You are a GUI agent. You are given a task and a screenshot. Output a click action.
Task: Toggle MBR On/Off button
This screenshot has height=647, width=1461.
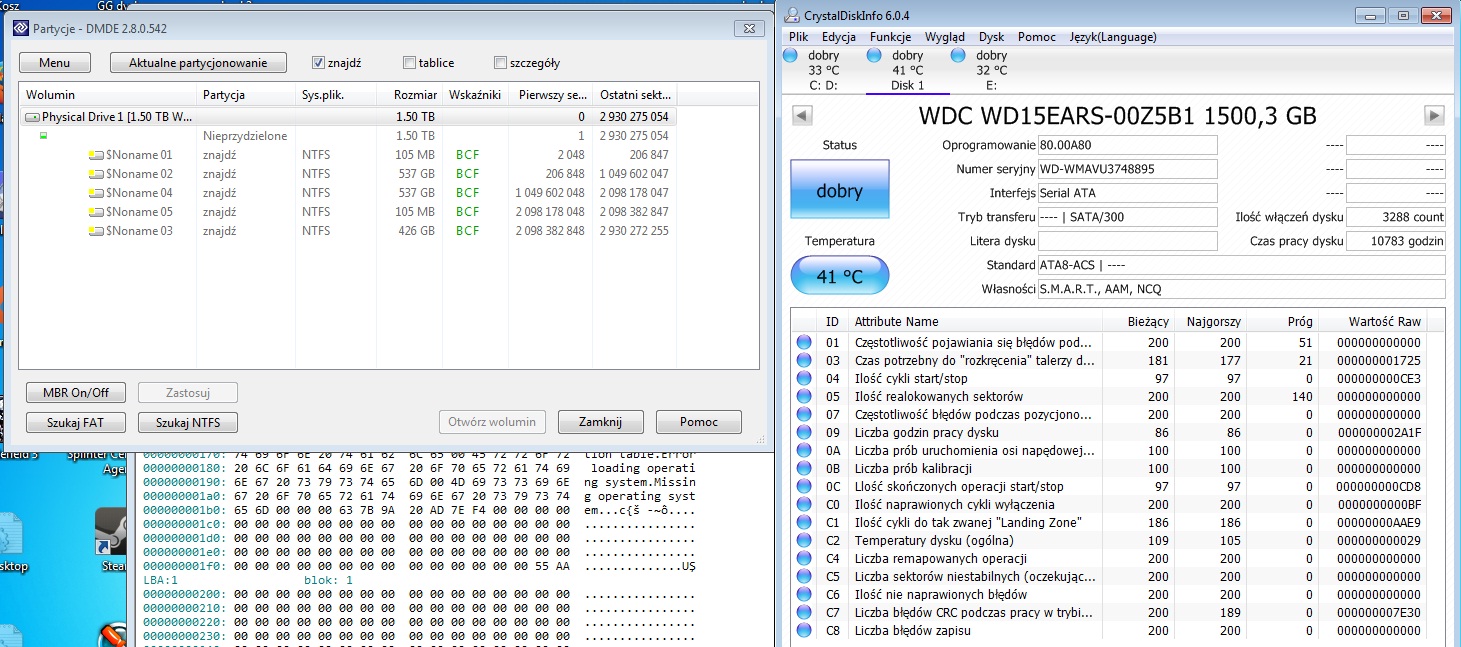(76, 392)
